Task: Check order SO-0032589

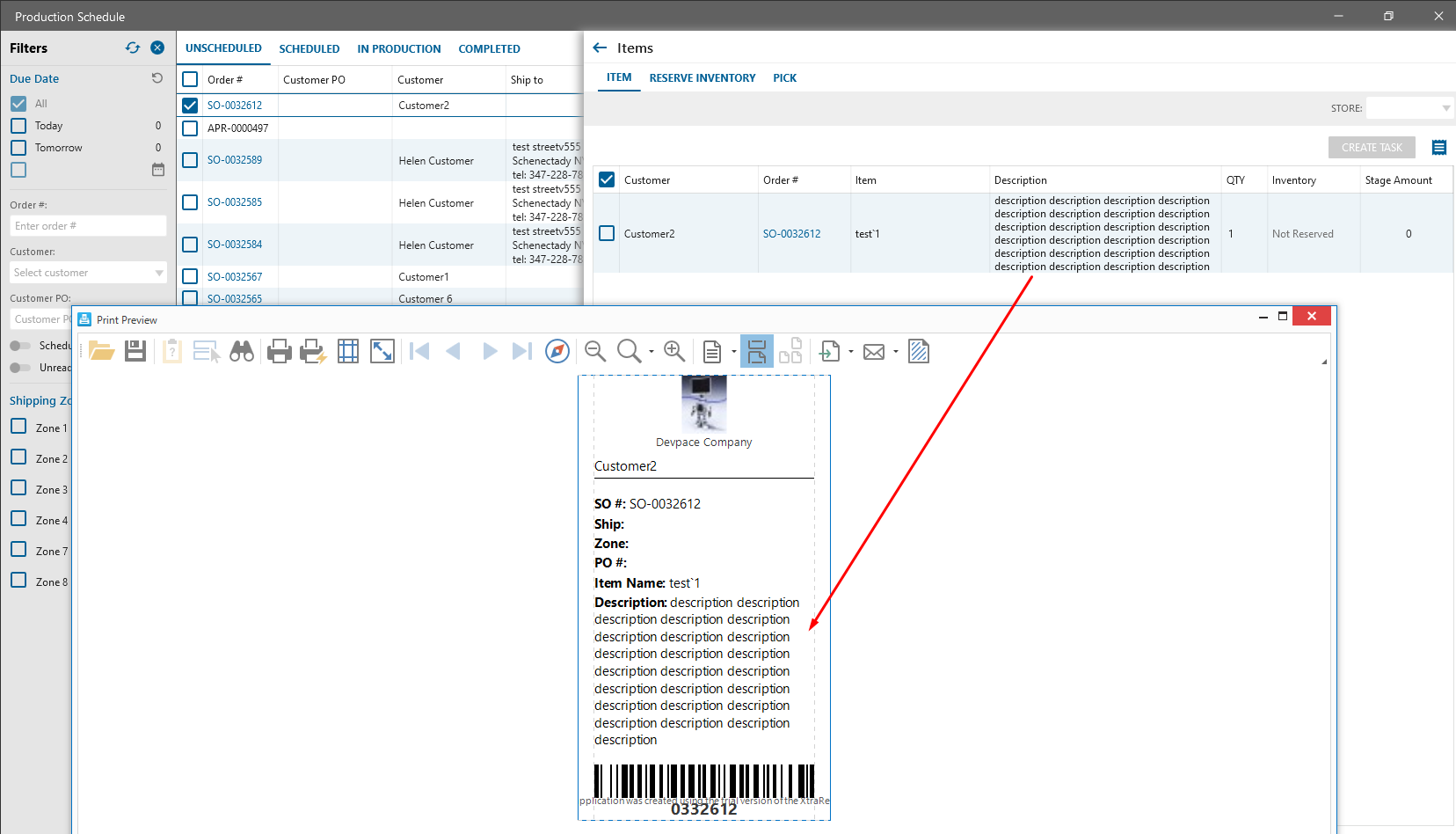Action: [x=190, y=160]
